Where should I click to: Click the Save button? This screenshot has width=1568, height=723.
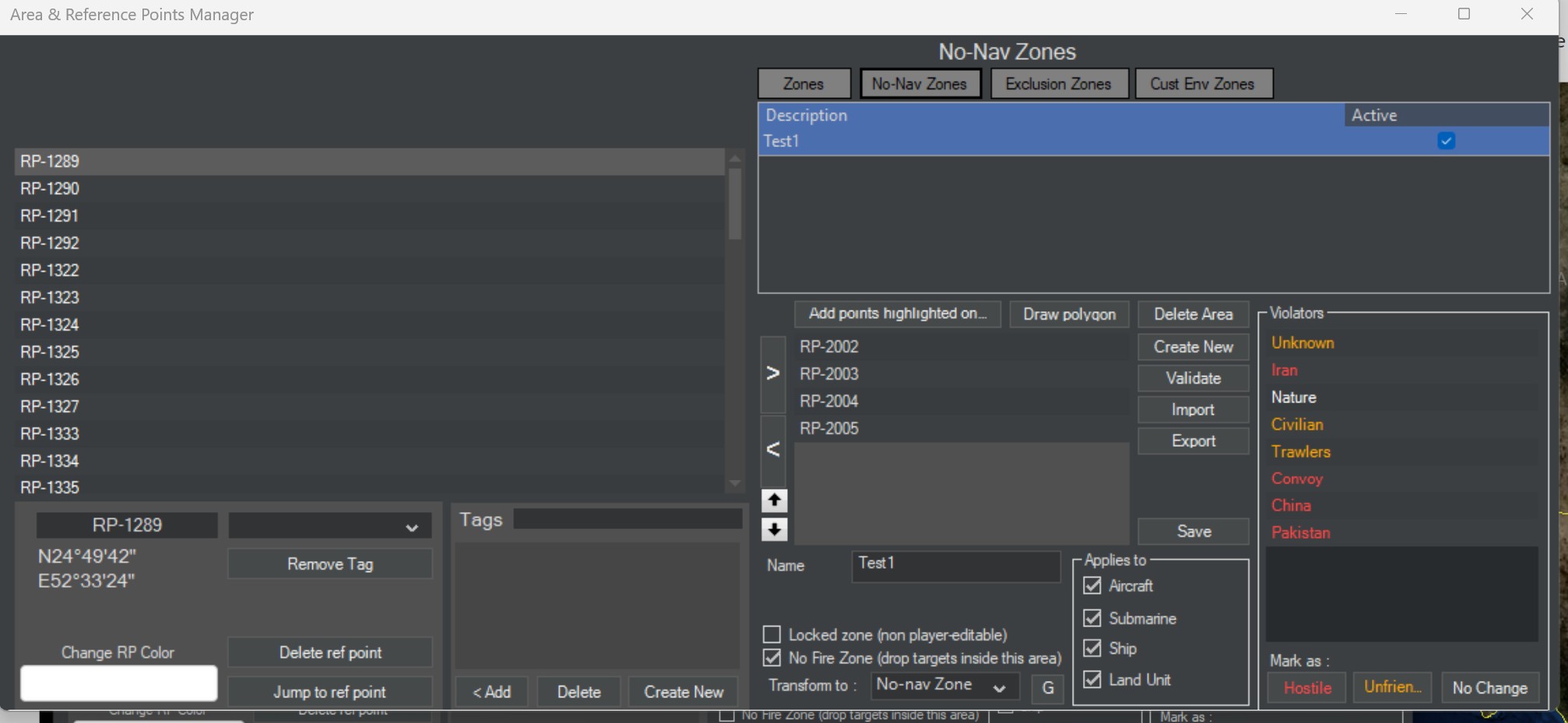(x=1194, y=532)
